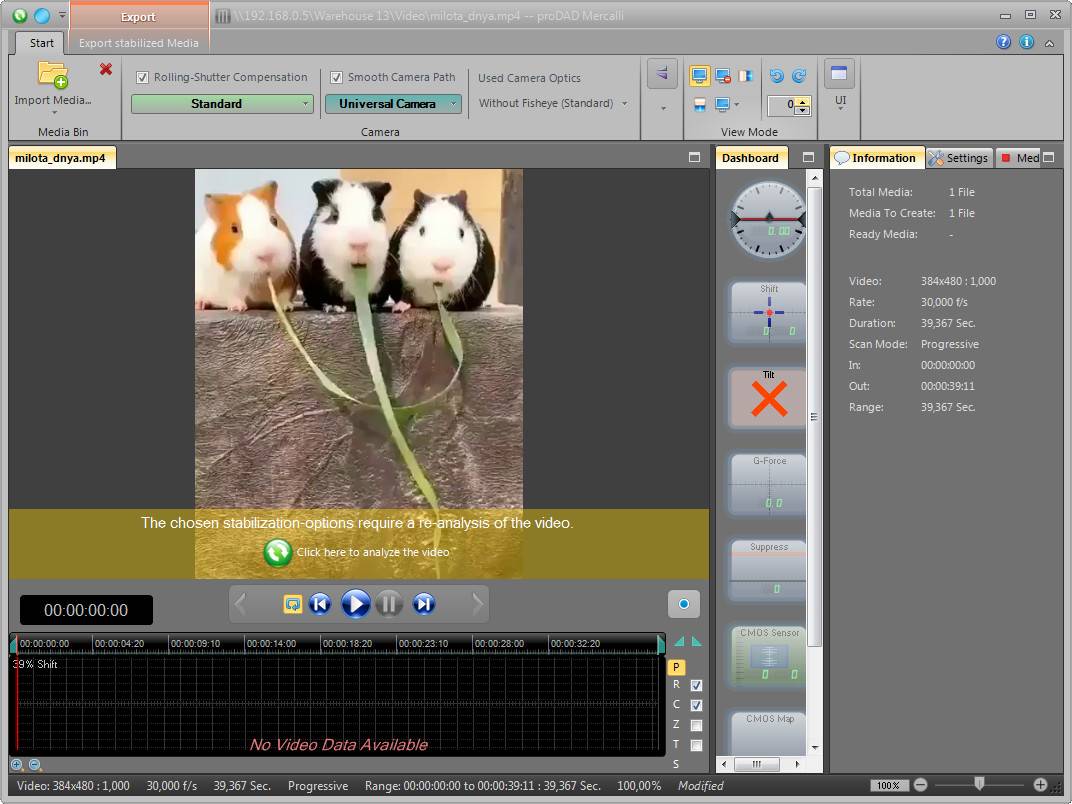This screenshot has height=804, width=1072.
Task: Select the split-screen compare view icon
Action: (745, 76)
